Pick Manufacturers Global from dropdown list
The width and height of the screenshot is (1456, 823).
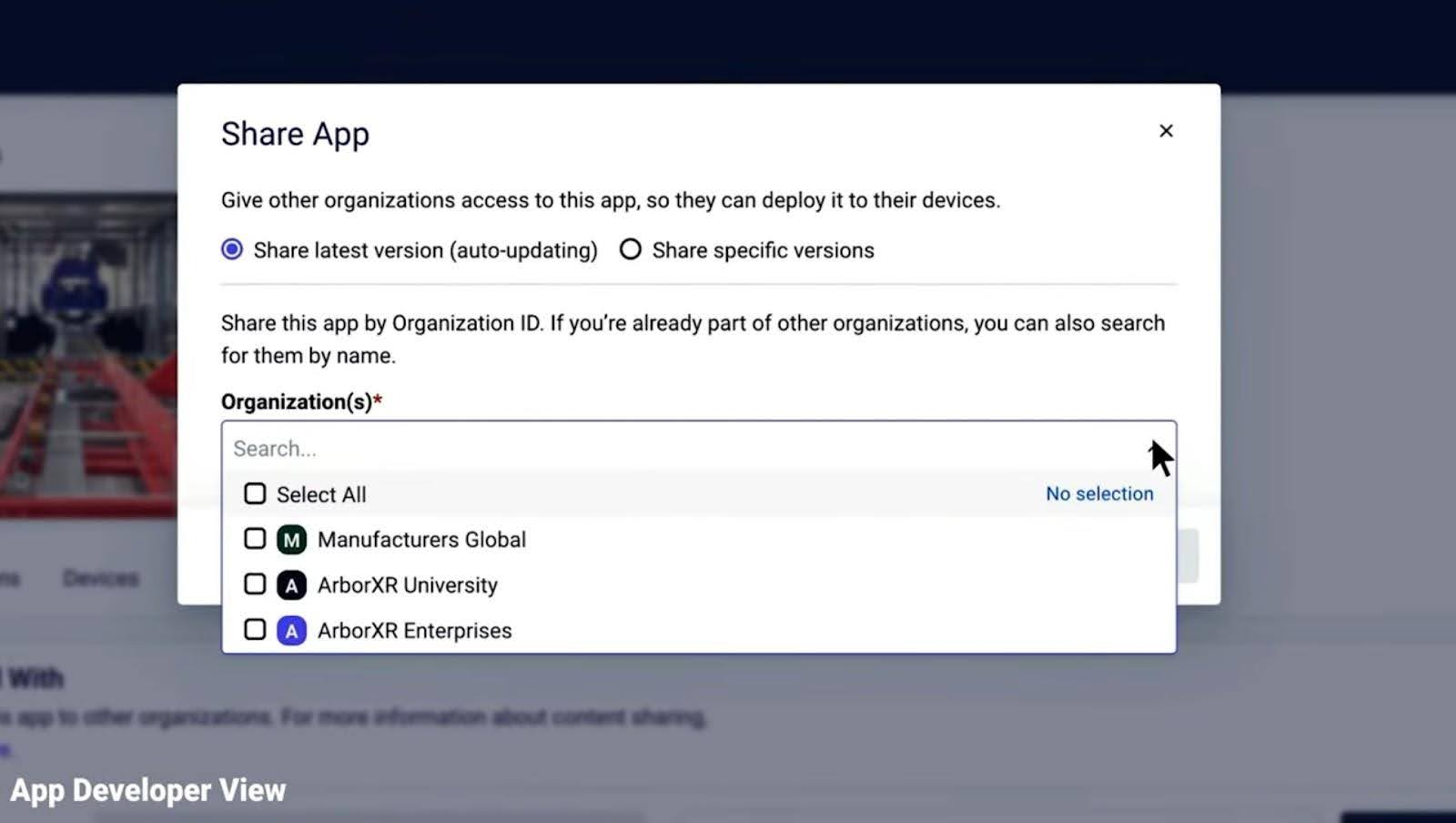[421, 540]
